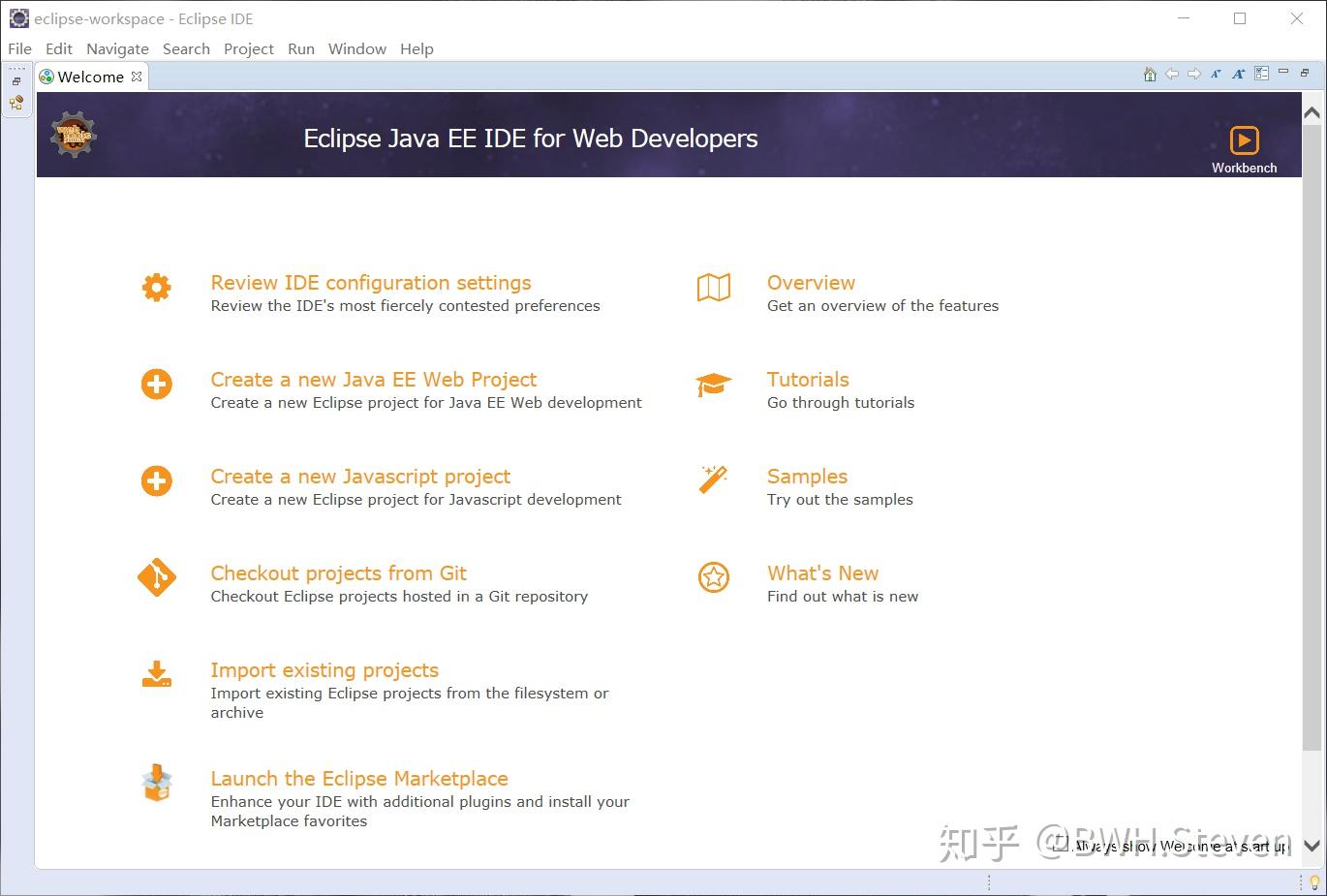1327x896 pixels.
Task: Click the Import existing projects download icon
Action: click(157, 675)
